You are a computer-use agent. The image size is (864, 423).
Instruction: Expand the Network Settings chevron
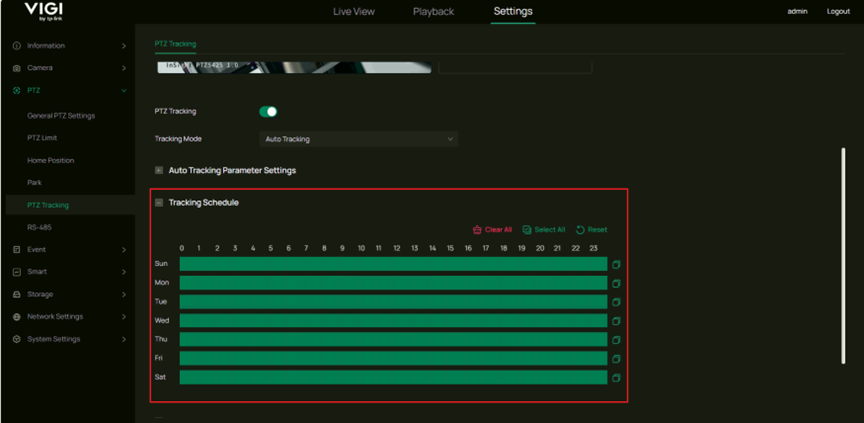(124, 317)
